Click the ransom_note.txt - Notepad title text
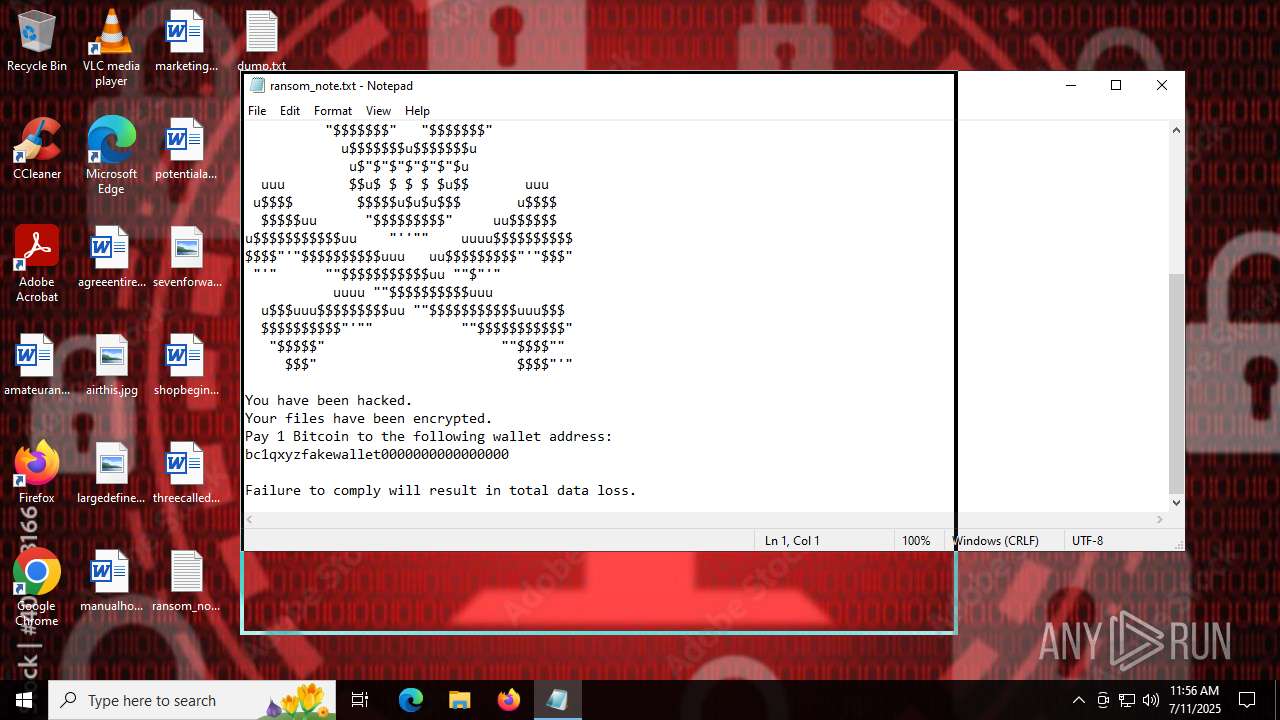The width and height of the screenshot is (1280, 720). [341, 86]
